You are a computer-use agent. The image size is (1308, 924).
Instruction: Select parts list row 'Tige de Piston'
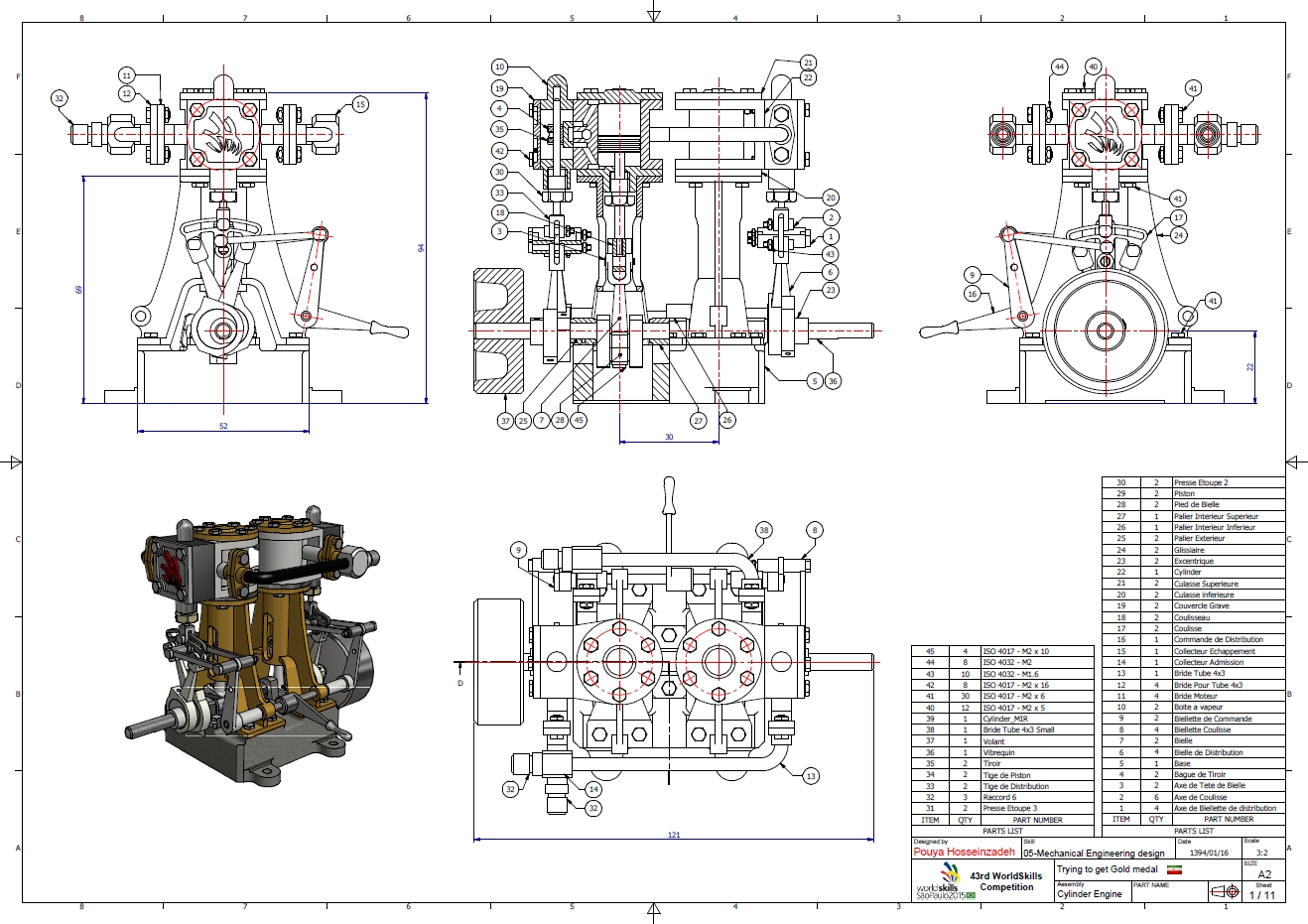point(1002,775)
